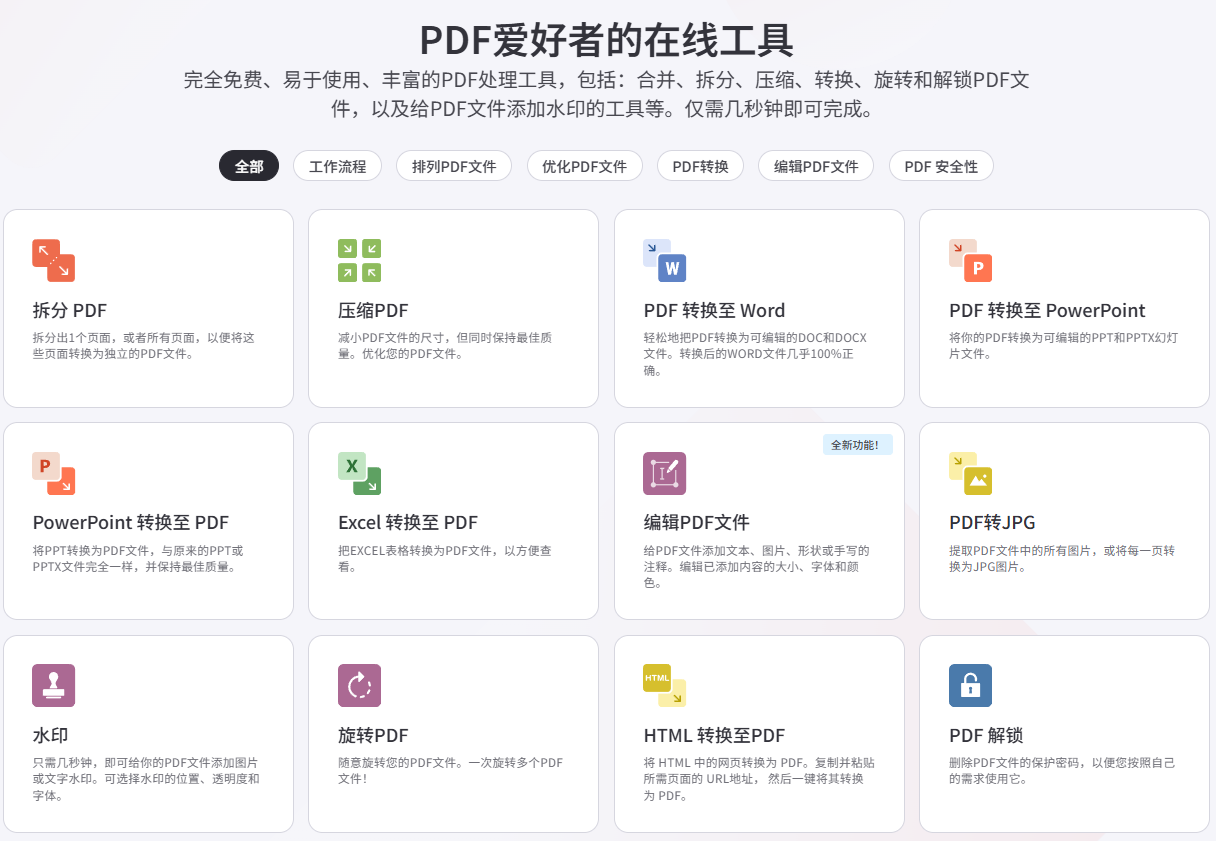This screenshot has height=841, width=1216.
Task: Click the 全新功能! badge on Edit PDF
Action: tap(857, 444)
